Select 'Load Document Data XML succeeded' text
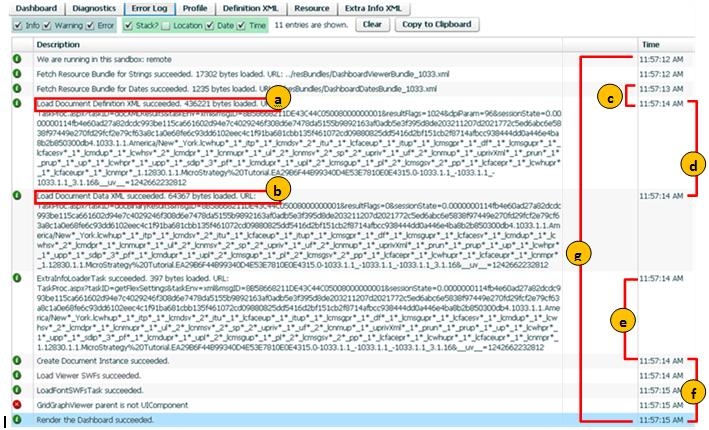This screenshot has height=430, width=709. pos(101,196)
